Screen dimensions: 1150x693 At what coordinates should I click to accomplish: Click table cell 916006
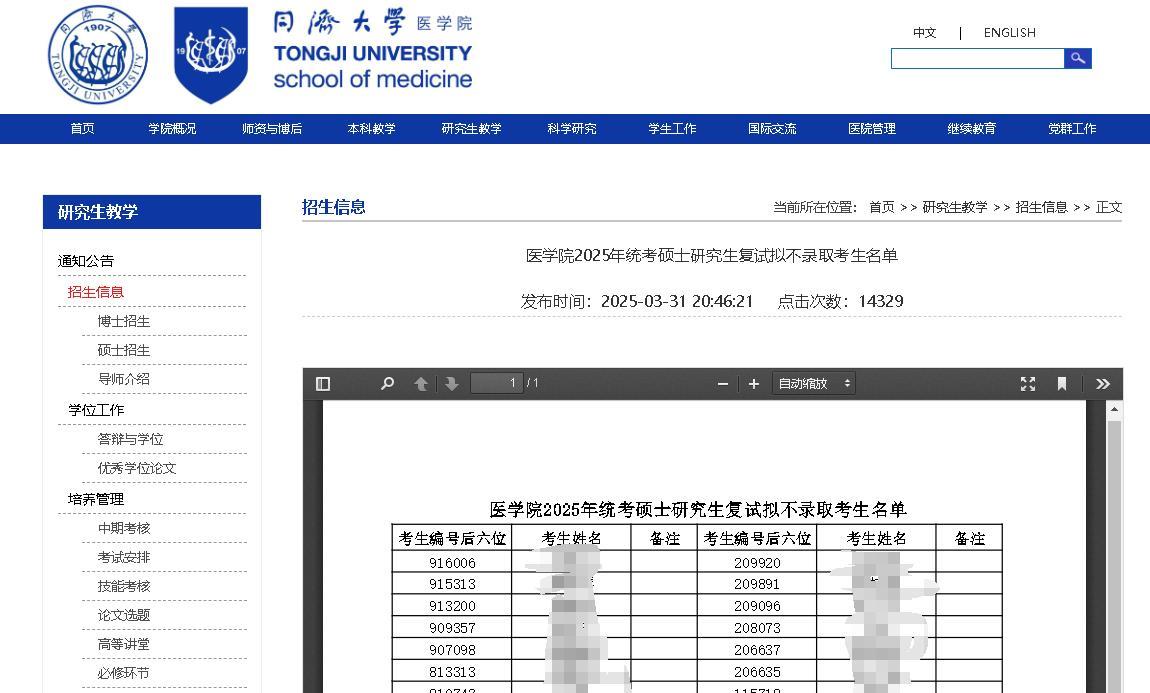point(452,562)
